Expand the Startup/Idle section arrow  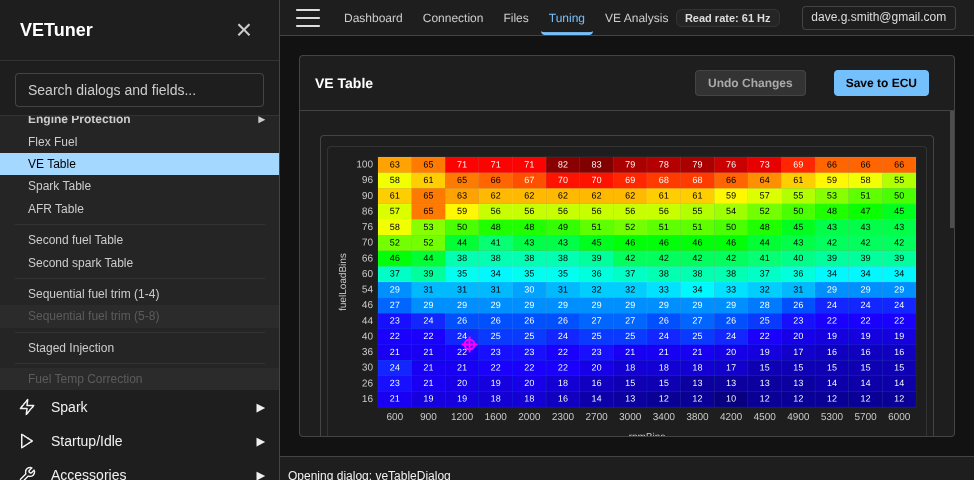pos(261,441)
